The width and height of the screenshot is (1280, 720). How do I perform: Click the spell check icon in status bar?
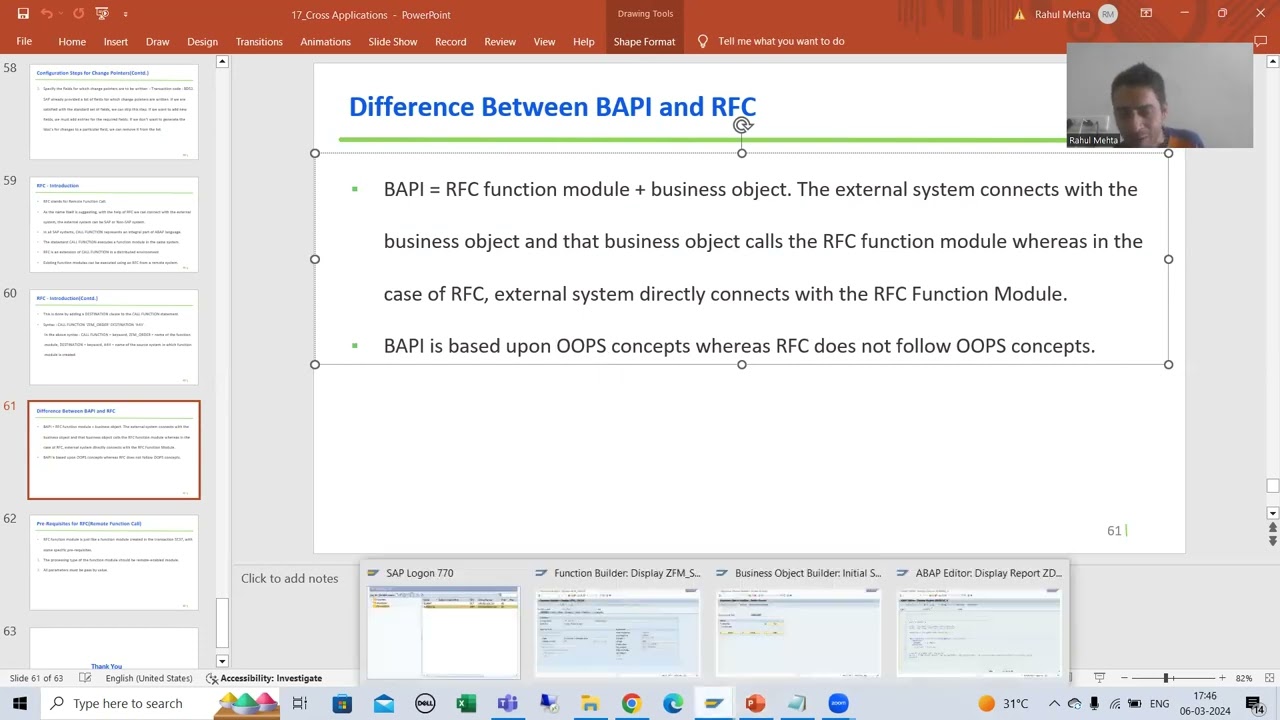click(85, 678)
